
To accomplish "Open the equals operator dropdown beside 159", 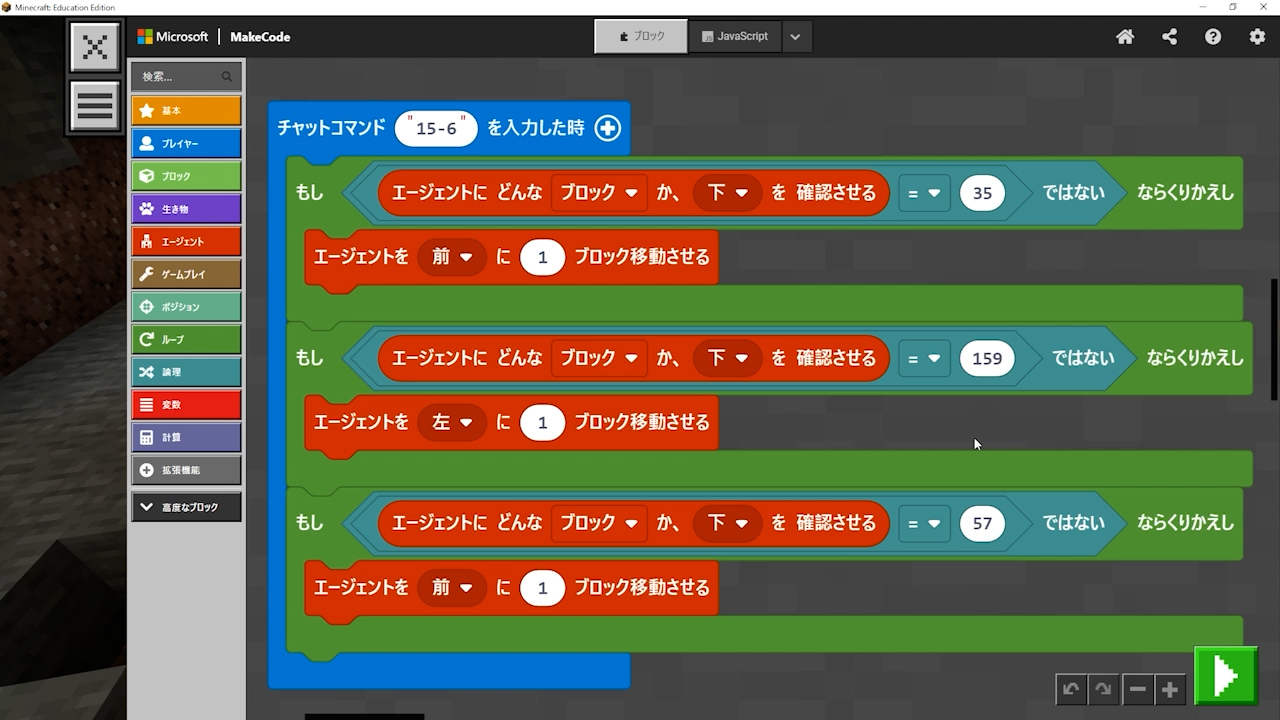I will (x=923, y=358).
